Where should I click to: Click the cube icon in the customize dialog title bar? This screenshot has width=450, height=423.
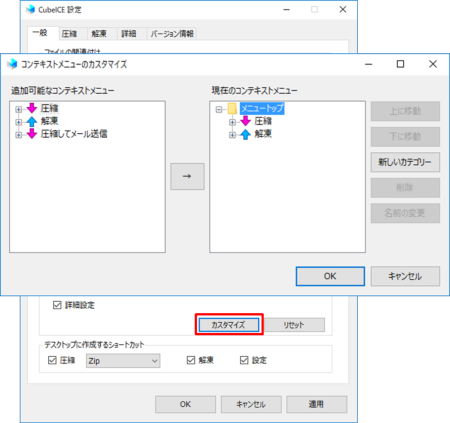[12, 64]
